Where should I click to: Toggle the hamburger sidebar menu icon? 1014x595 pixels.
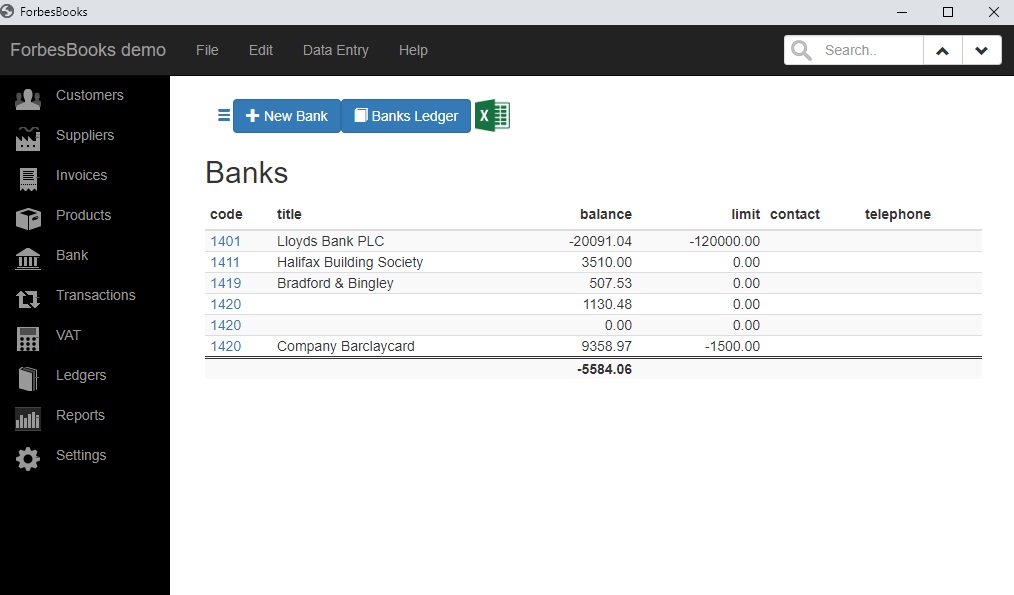(224, 116)
